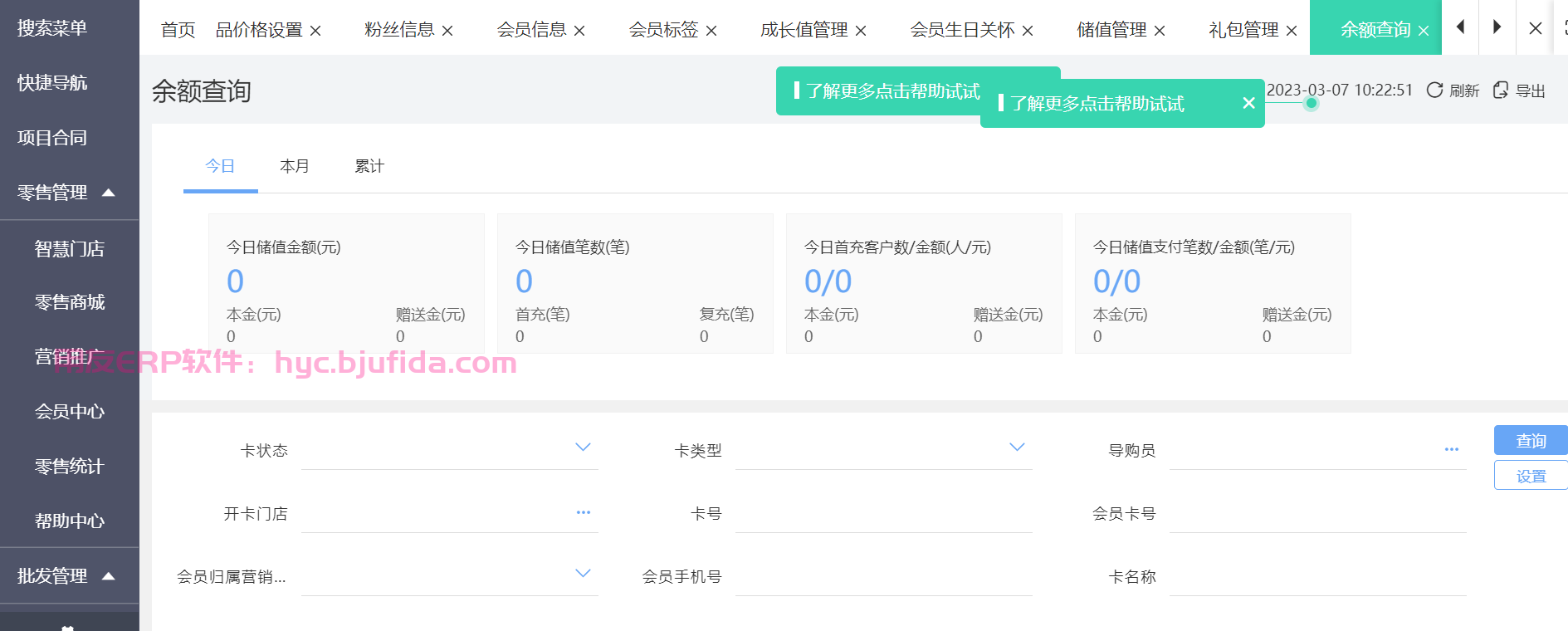Screen dimensions: 1568x631
Task: Dismiss the green help tip notification
Action: [x=1248, y=103]
